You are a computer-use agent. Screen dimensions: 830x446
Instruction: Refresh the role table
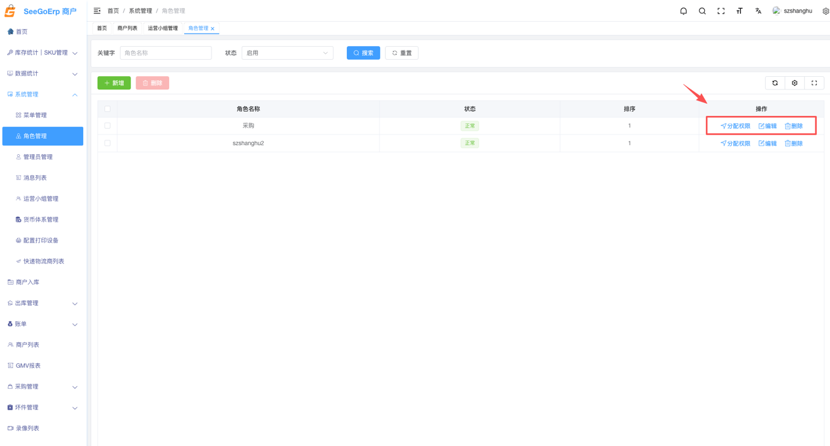pyautogui.click(x=775, y=83)
